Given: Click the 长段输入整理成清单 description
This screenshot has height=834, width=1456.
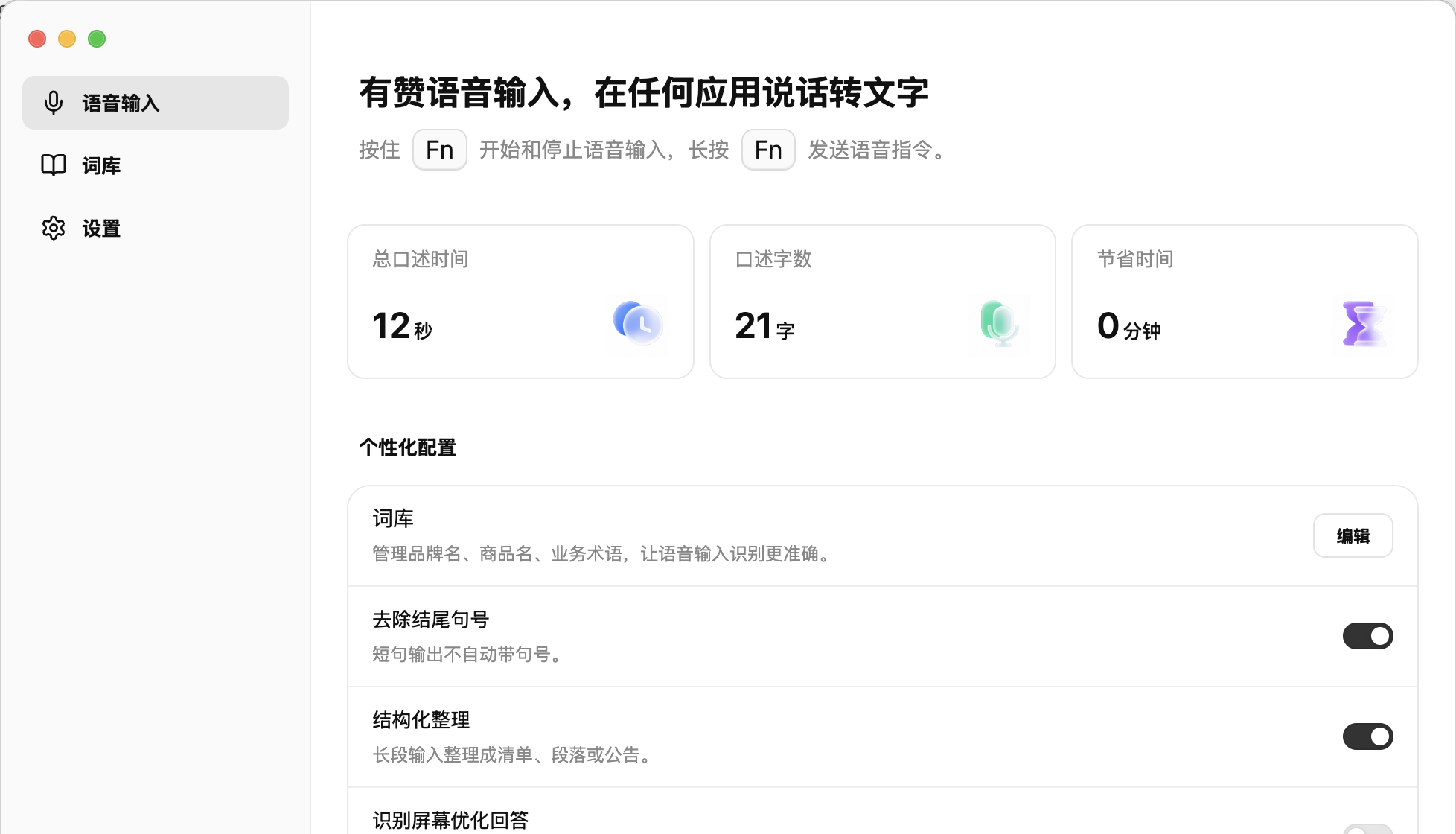Looking at the screenshot, I should tap(513, 755).
